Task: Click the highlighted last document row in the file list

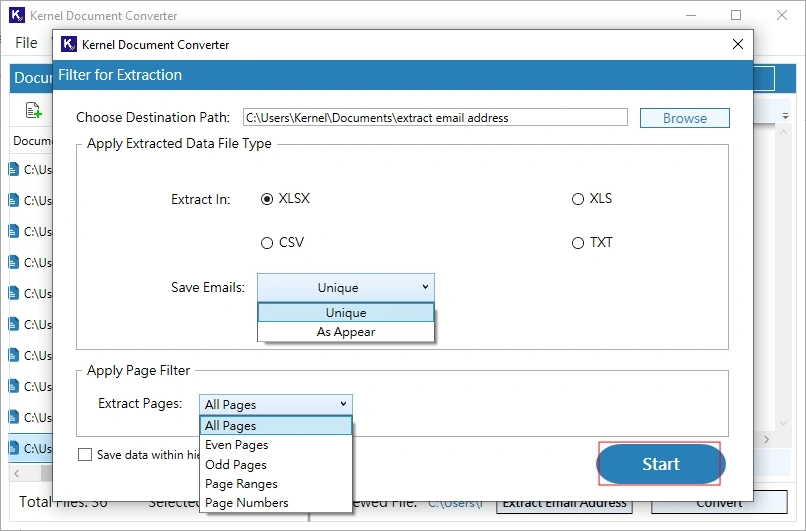Action: pos(31,448)
